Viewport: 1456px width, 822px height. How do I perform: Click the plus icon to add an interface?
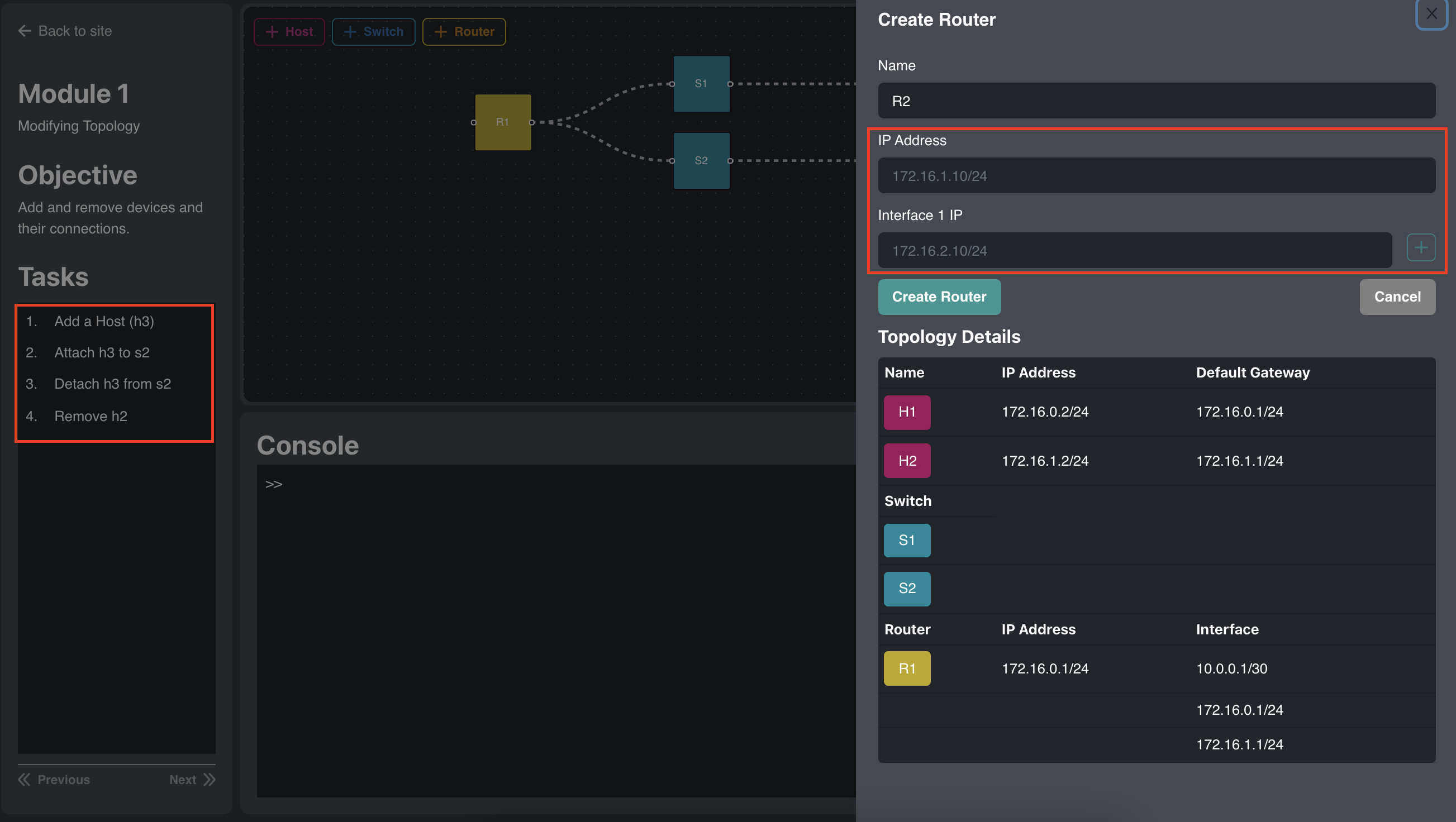click(1420, 247)
